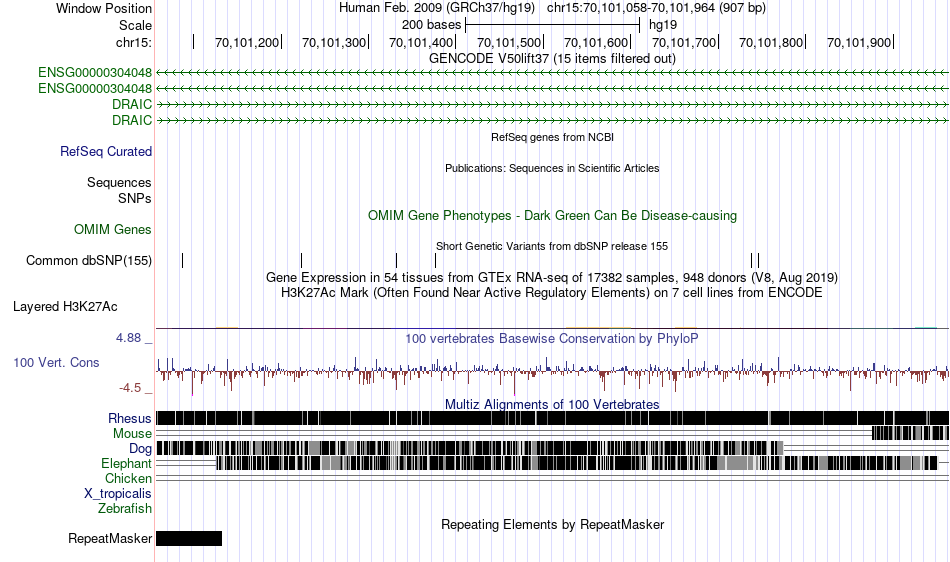Click the Sequences track label
The image size is (950, 562).
[119, 182]
